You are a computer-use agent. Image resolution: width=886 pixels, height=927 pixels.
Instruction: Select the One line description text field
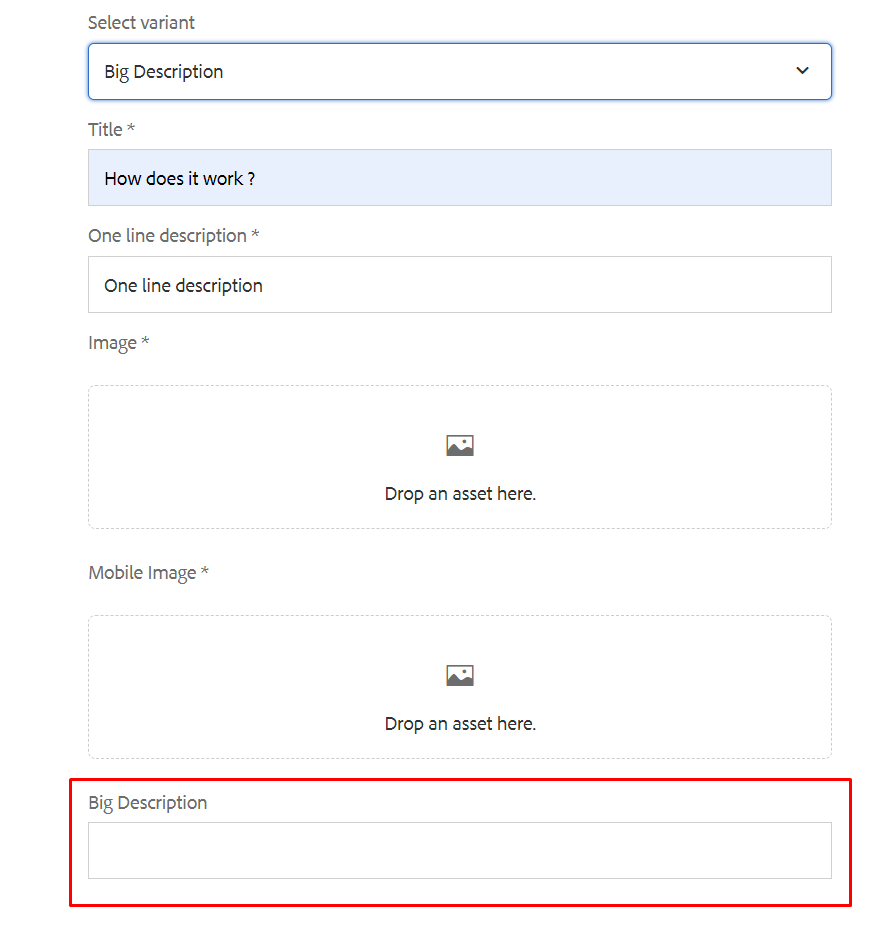coord(459,284)
